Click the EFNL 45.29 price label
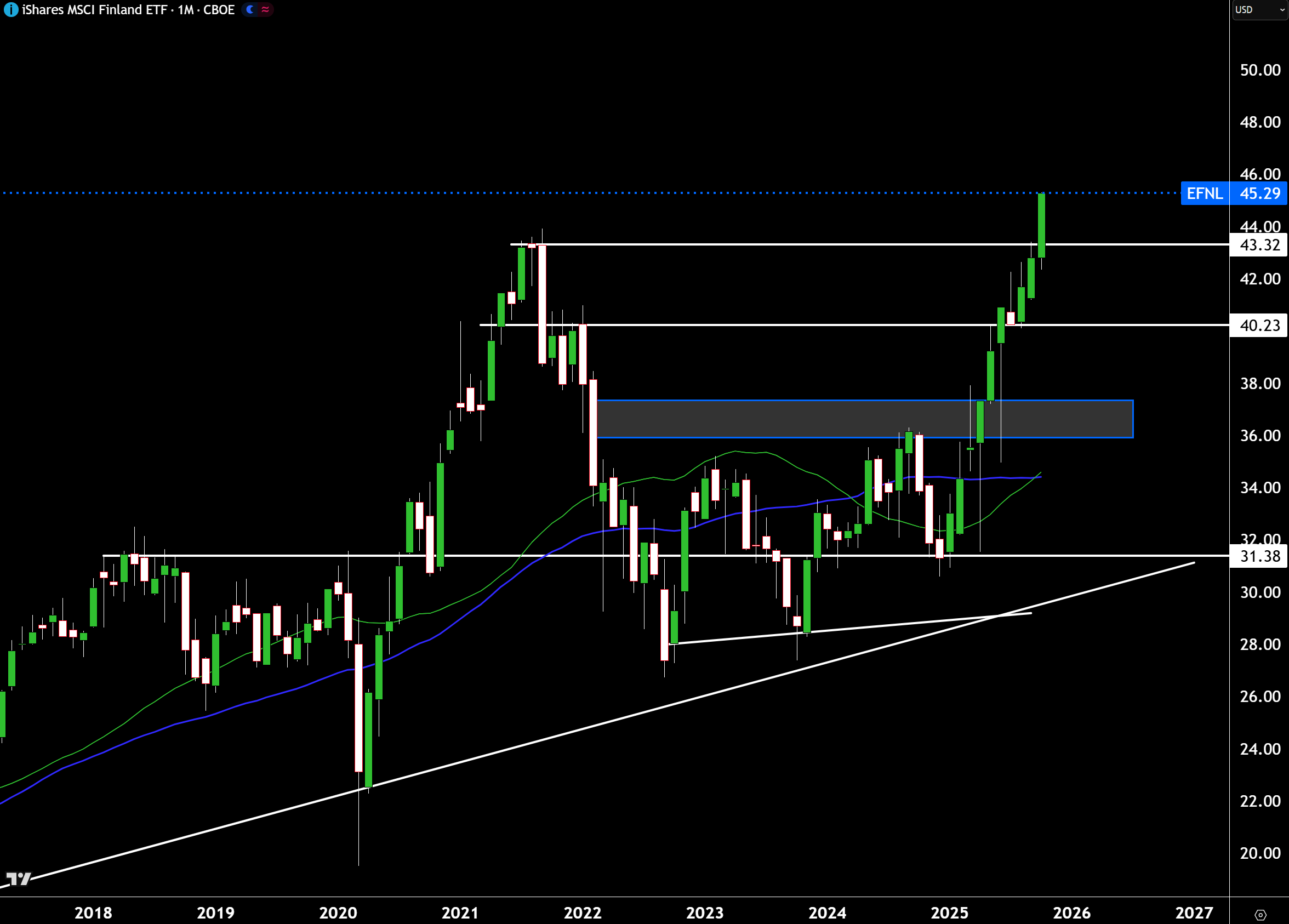Viewport: 1289px width, 924px height. pyautogui.click(x=1233, y=193)
